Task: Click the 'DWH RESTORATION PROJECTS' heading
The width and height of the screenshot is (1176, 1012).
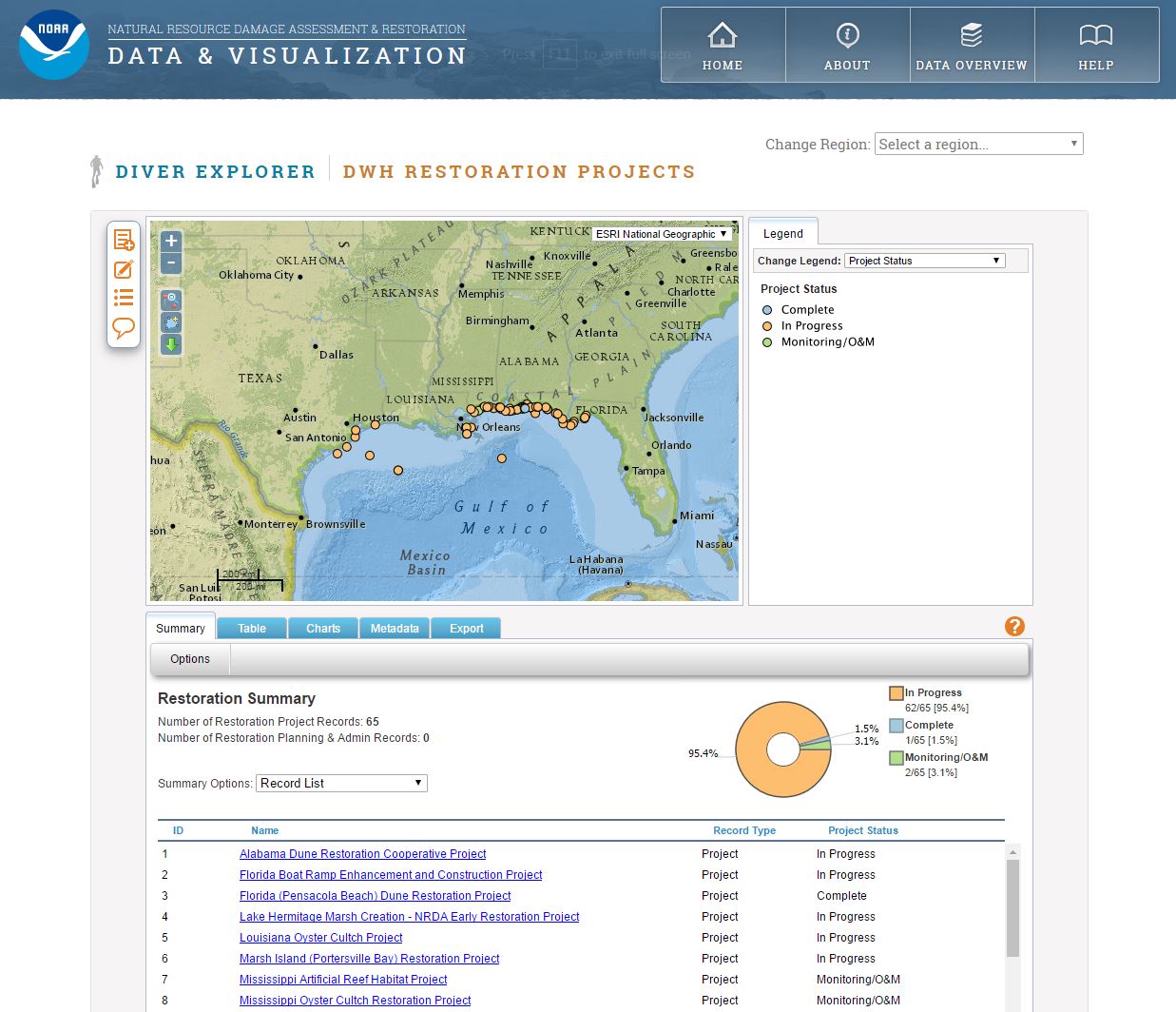Action: click(x=519, y=172)
